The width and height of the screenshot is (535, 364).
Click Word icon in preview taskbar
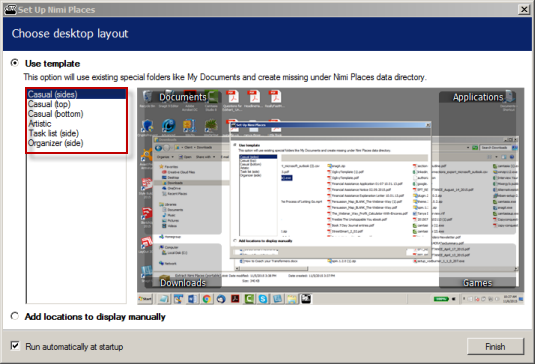[192, 299]
